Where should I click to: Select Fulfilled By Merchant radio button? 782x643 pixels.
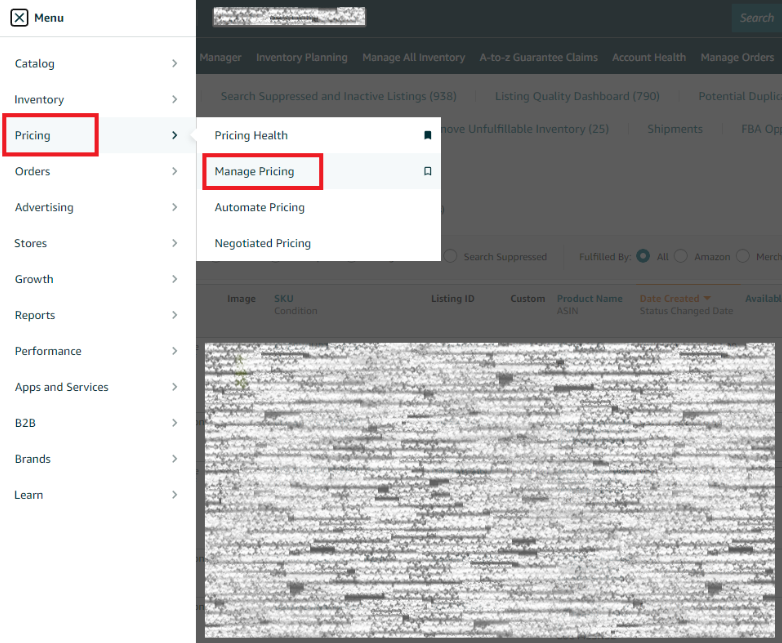pos(743,256)
